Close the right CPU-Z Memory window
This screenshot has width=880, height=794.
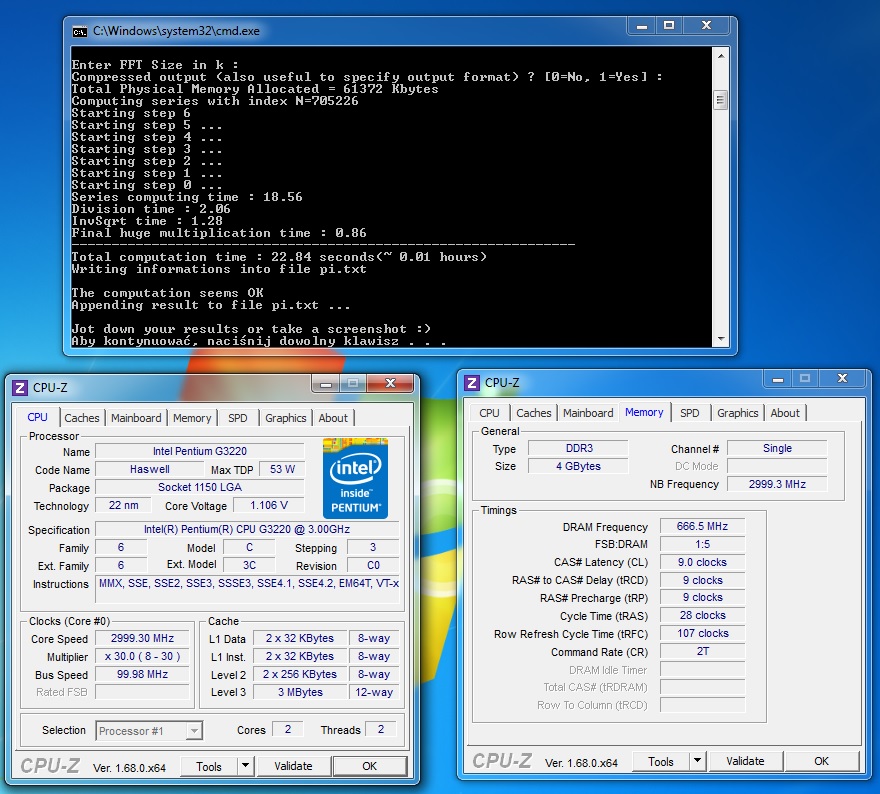pyautogui.click(x=842, y=379)
